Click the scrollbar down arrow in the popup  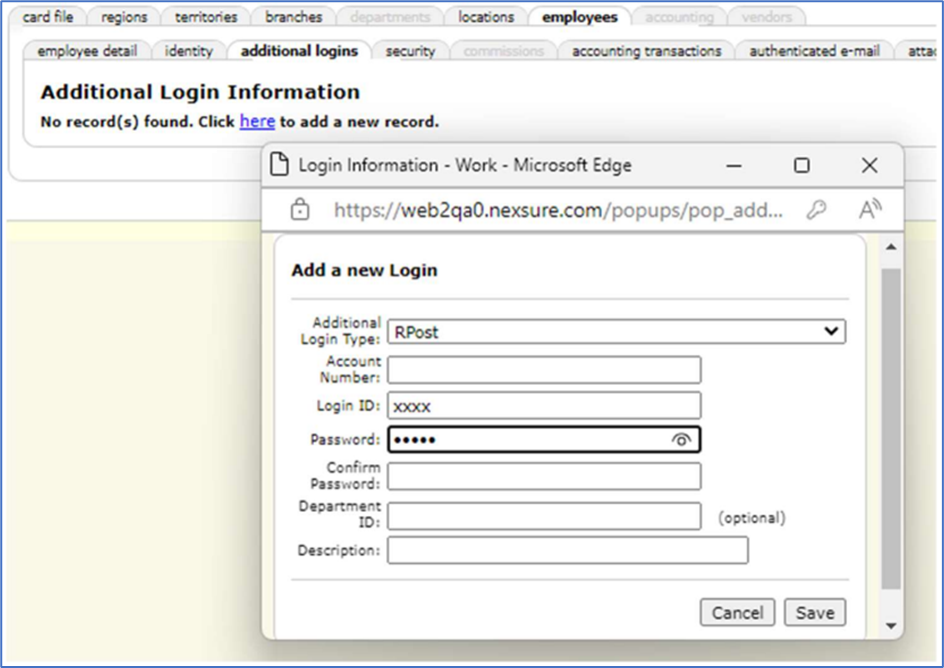890,624
